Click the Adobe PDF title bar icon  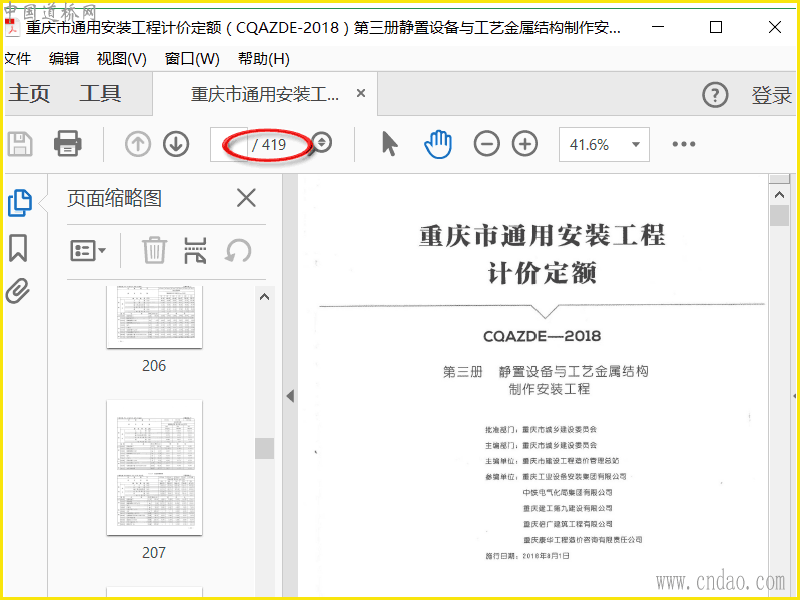point(12,28)
